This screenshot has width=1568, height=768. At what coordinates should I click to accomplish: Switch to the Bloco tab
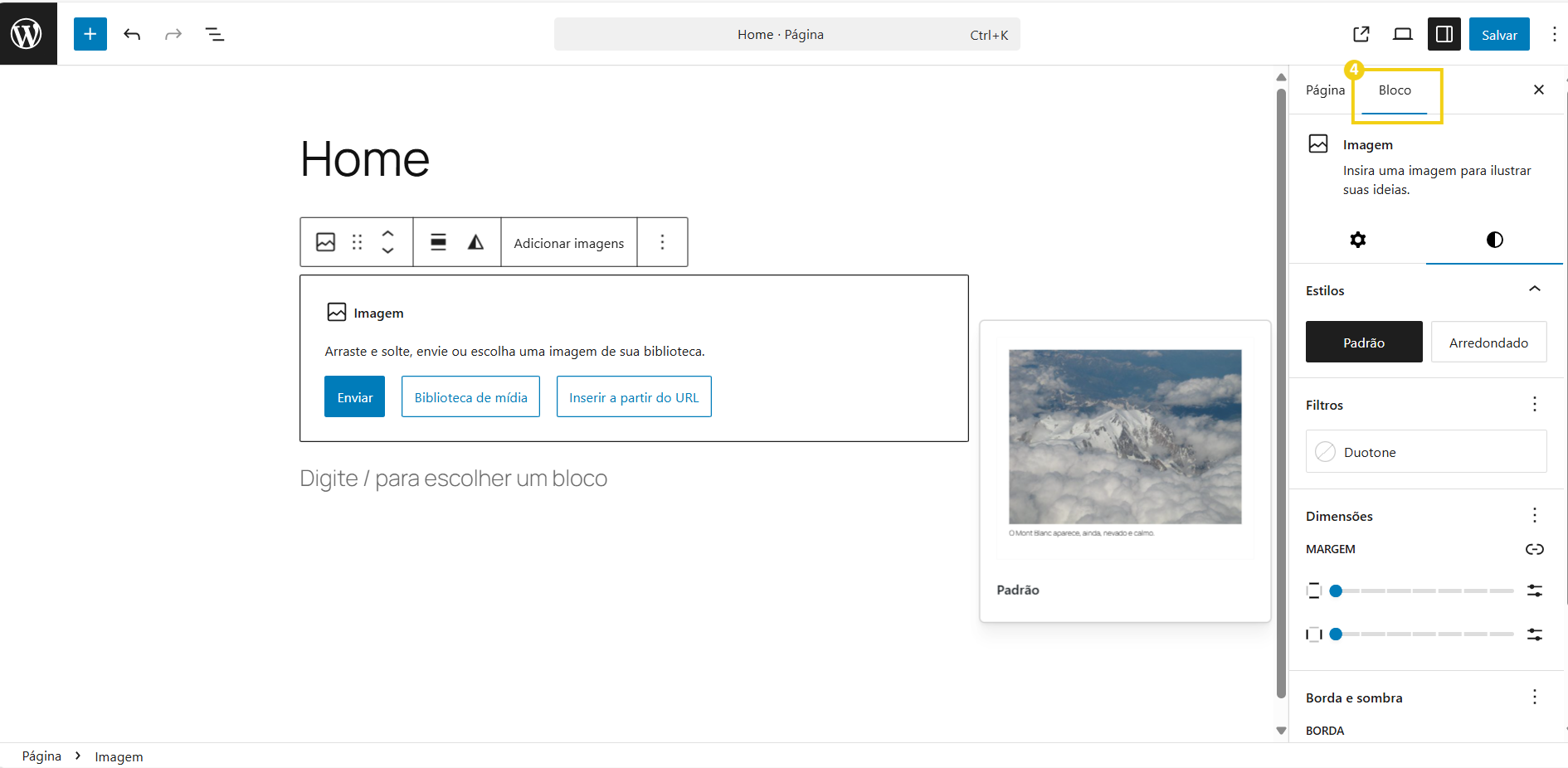(1395, 90)
